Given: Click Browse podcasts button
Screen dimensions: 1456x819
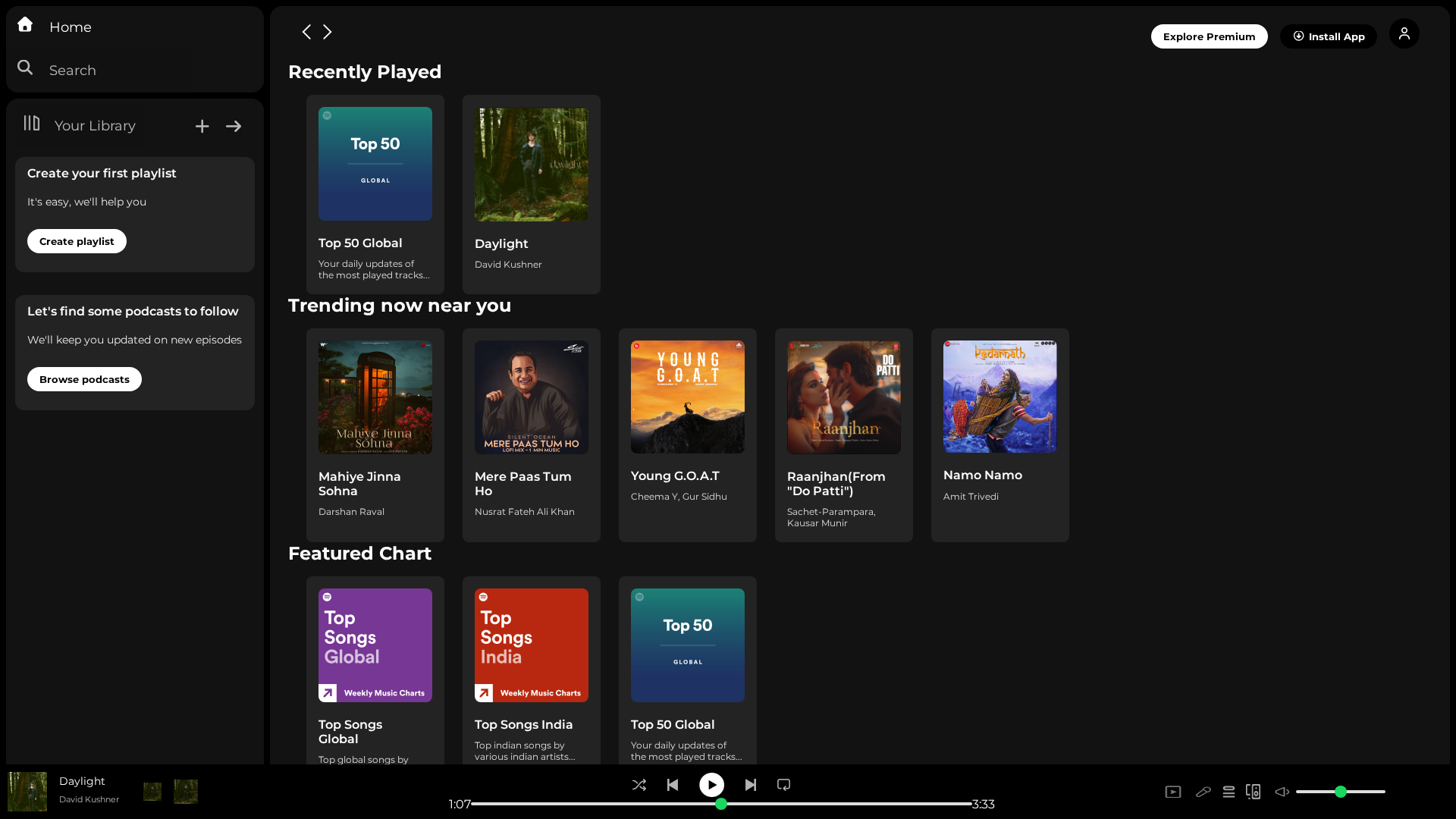Looking at the screenshot, I should 84,379.
